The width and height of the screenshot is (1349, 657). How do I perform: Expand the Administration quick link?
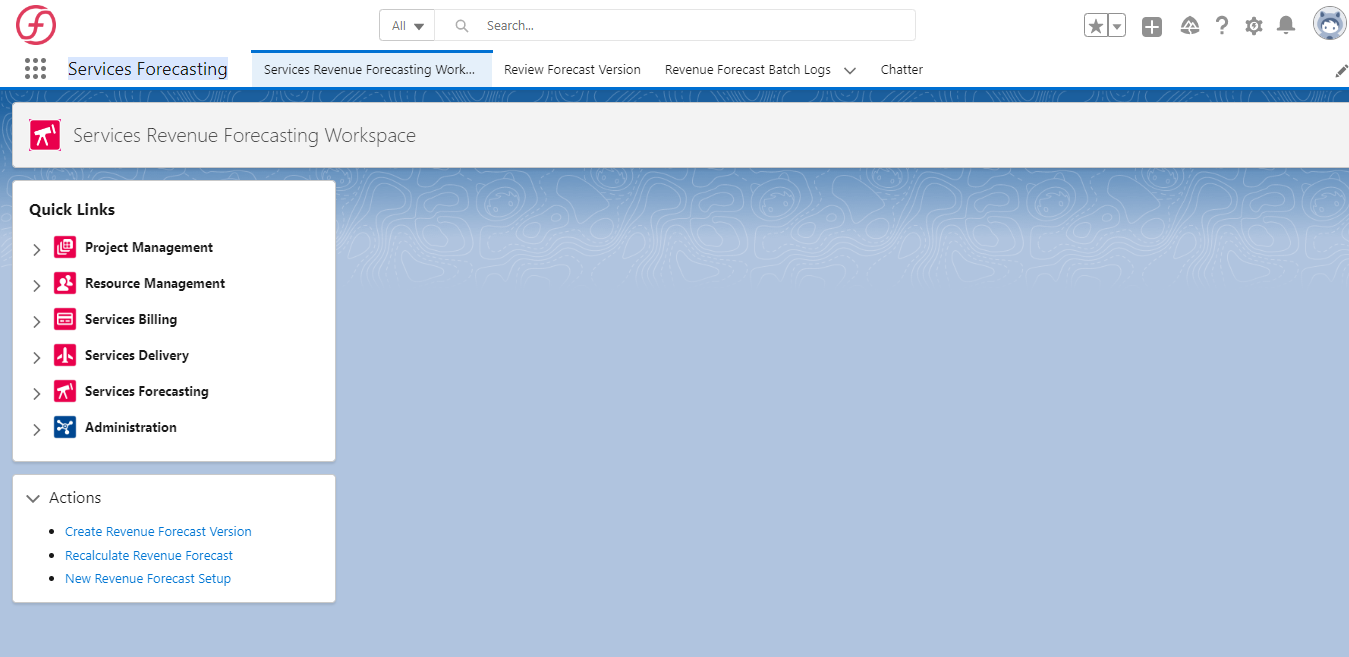[x=37, y=429]
